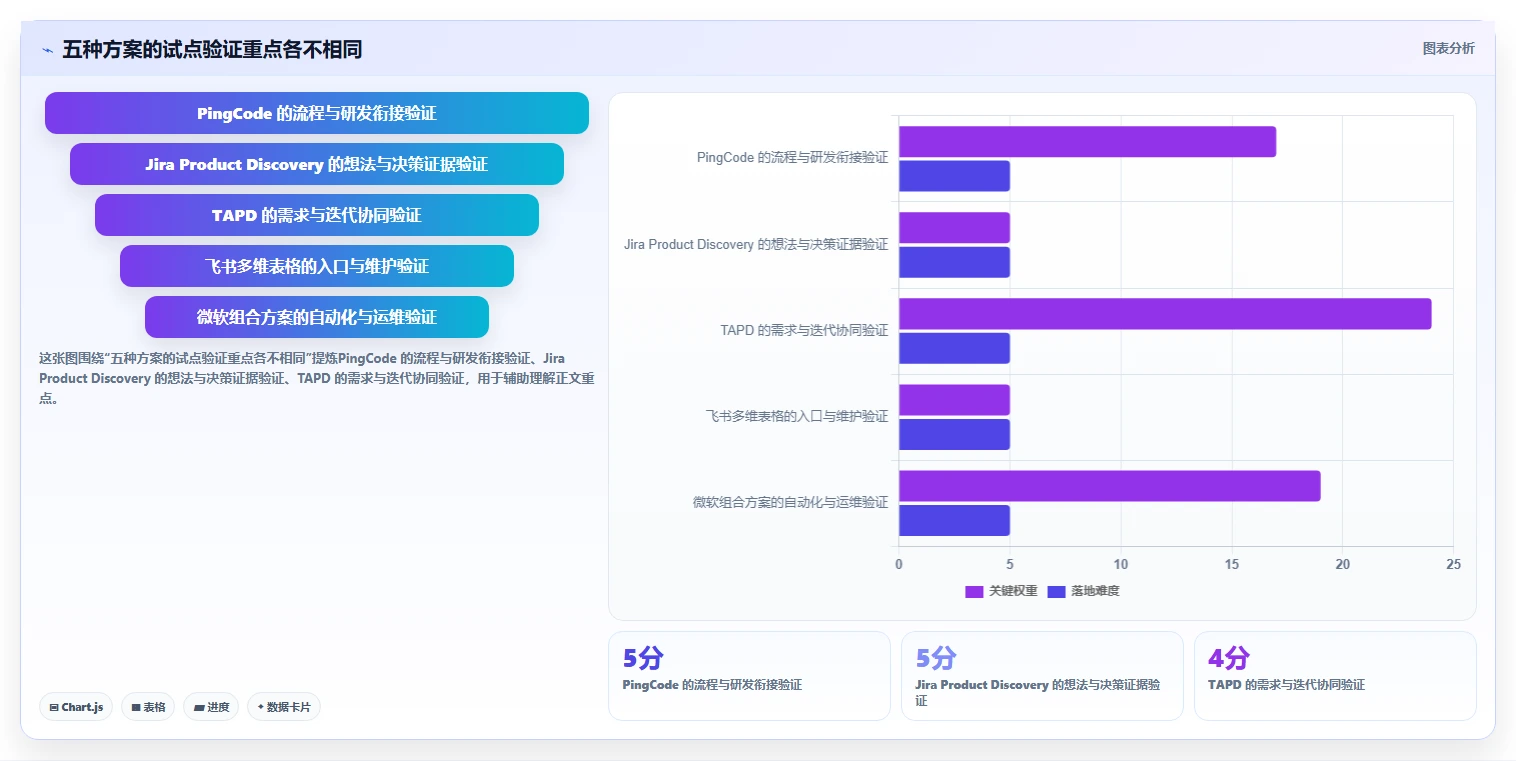1516x761 pixels.
Task: Click the TAPD y-axis label in chart
Action: (x=804, y=330)
